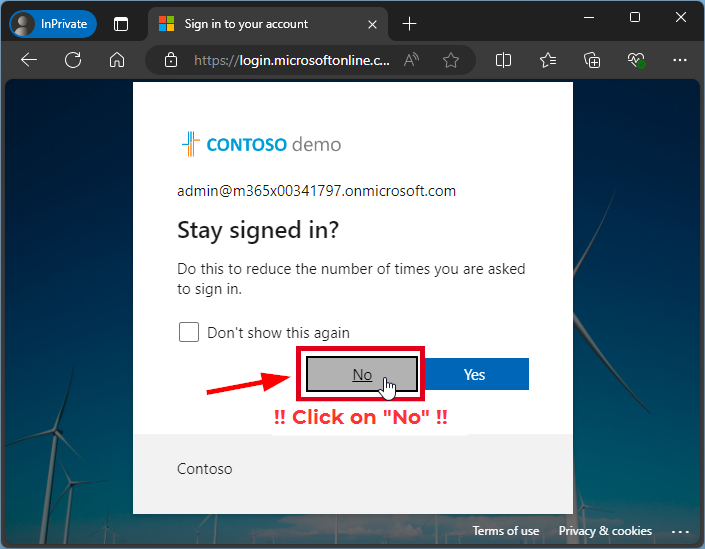This screenshot has width=705, height=549.
Task: Select the 'Sign in to your account' tab
Action: click(268, 24)
